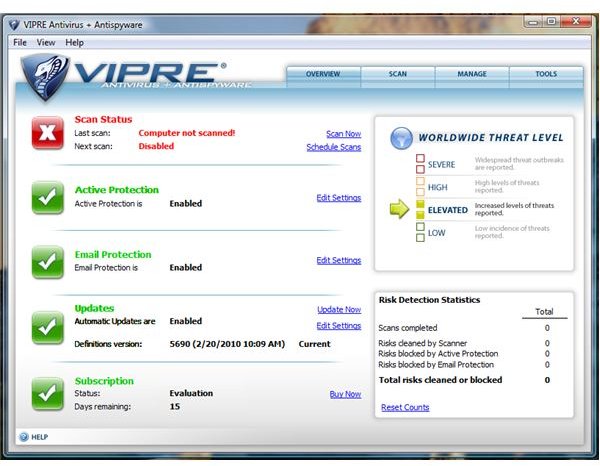This screenshot has height=466, width=600.
Task: Click the 'Current' definitions status text
Action: pyautogui.click(x=314, y=344)
